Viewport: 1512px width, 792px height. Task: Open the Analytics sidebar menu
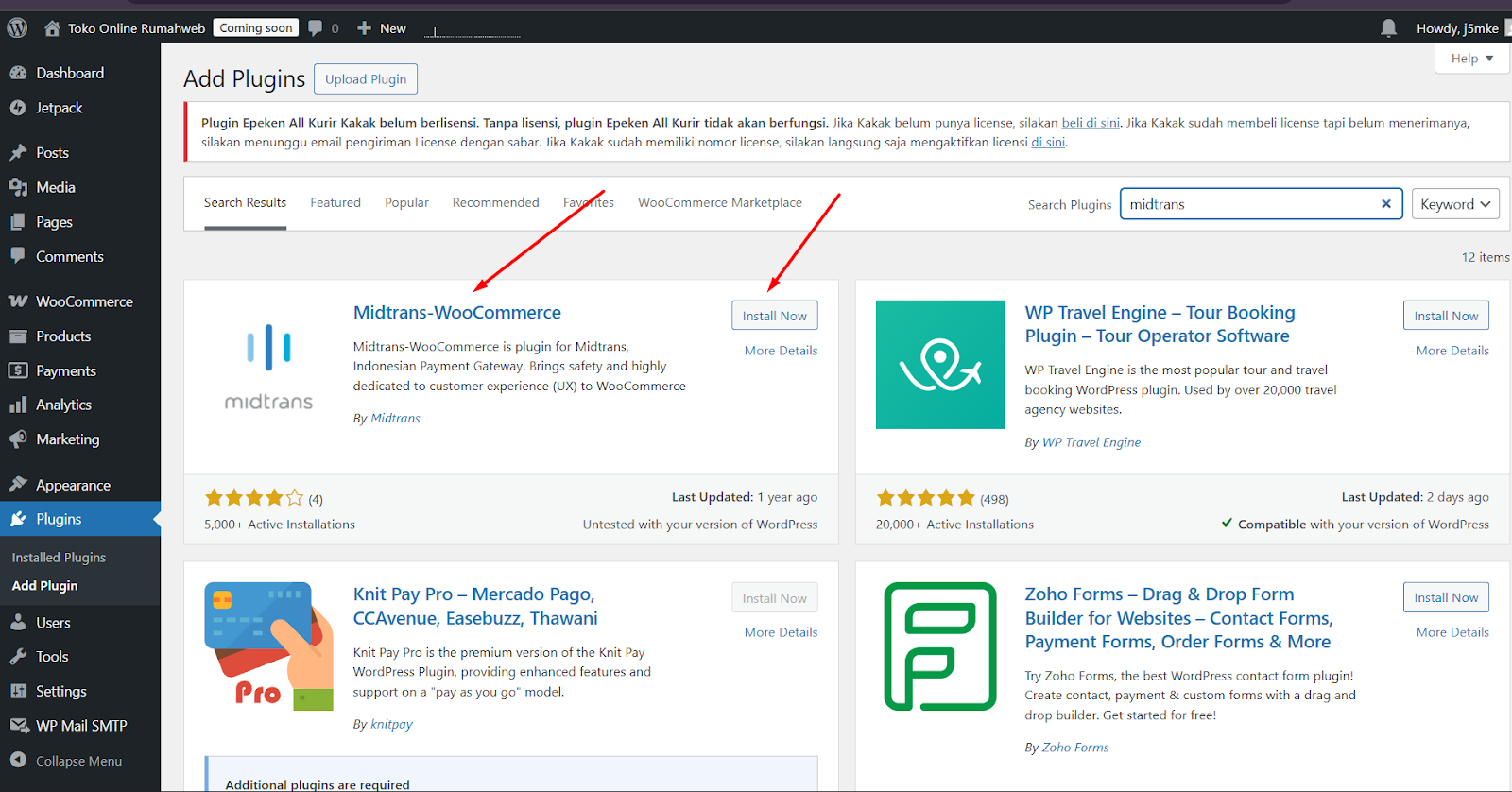tap(63, 405)
